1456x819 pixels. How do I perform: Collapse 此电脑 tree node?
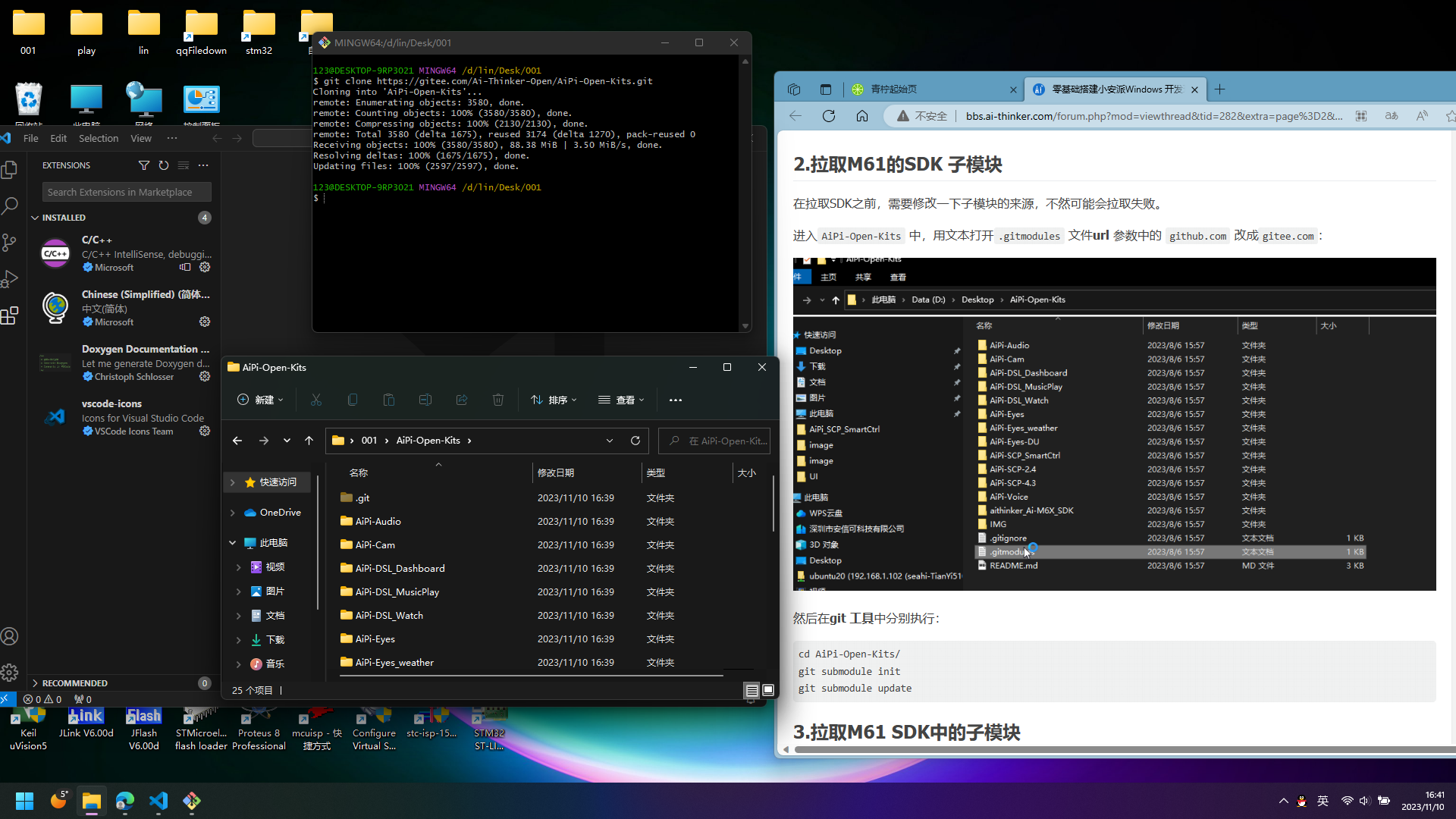click(x=233, y=543)
